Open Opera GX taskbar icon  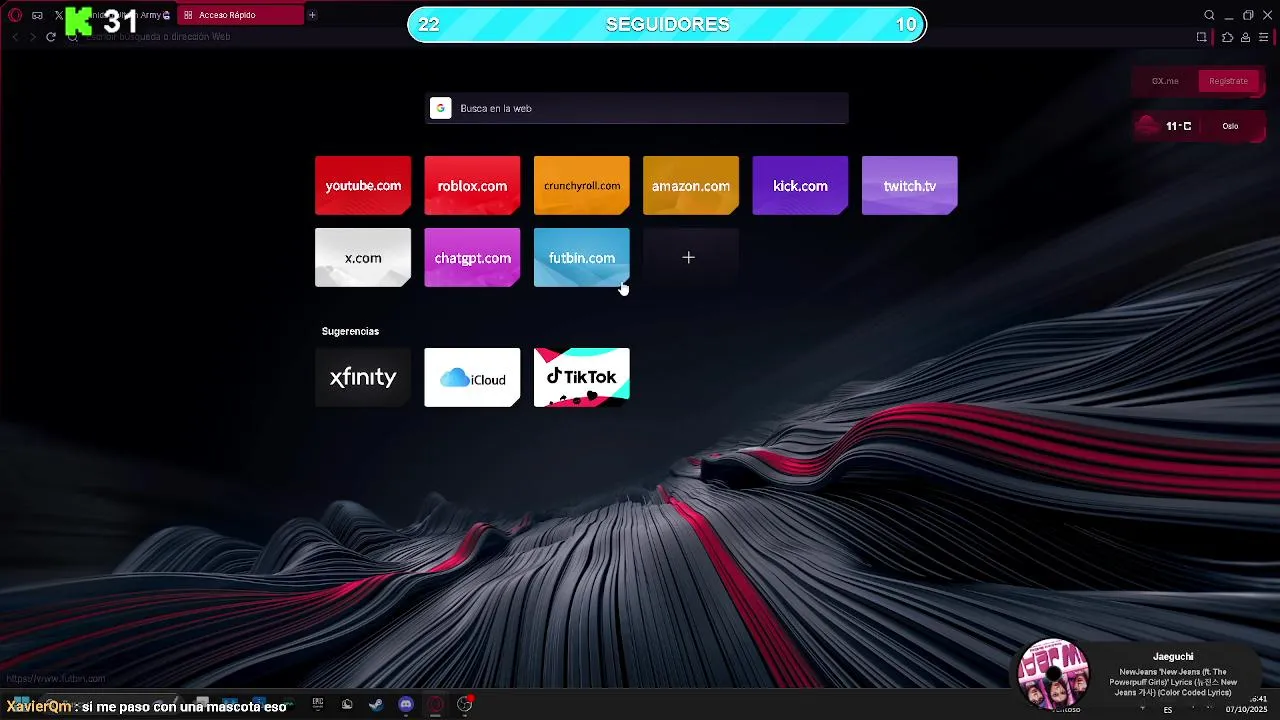[435, 704]
